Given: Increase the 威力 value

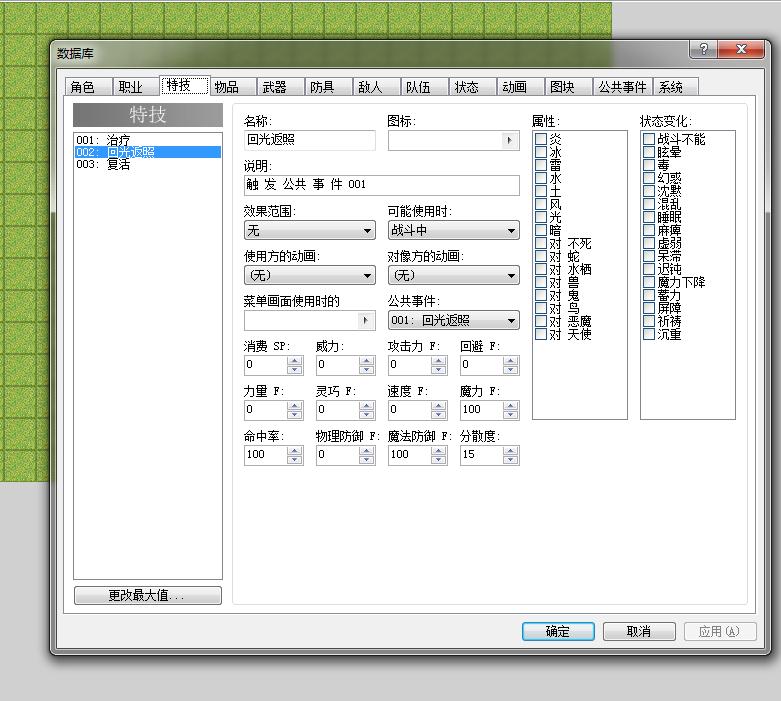Looking at the screenshot, I should (x=367, y=361).
